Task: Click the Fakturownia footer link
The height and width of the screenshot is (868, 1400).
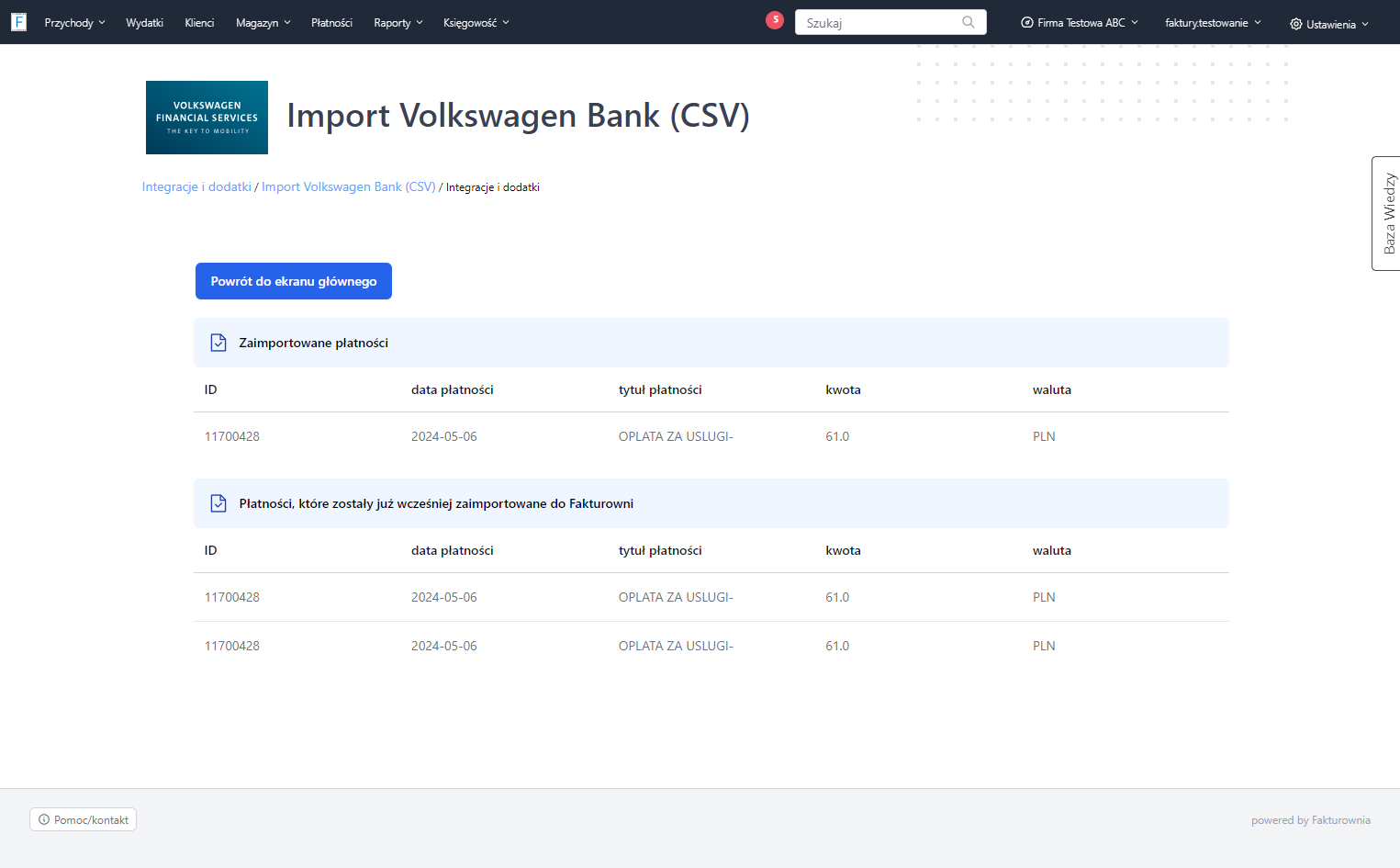Action: pos(1340,820)
